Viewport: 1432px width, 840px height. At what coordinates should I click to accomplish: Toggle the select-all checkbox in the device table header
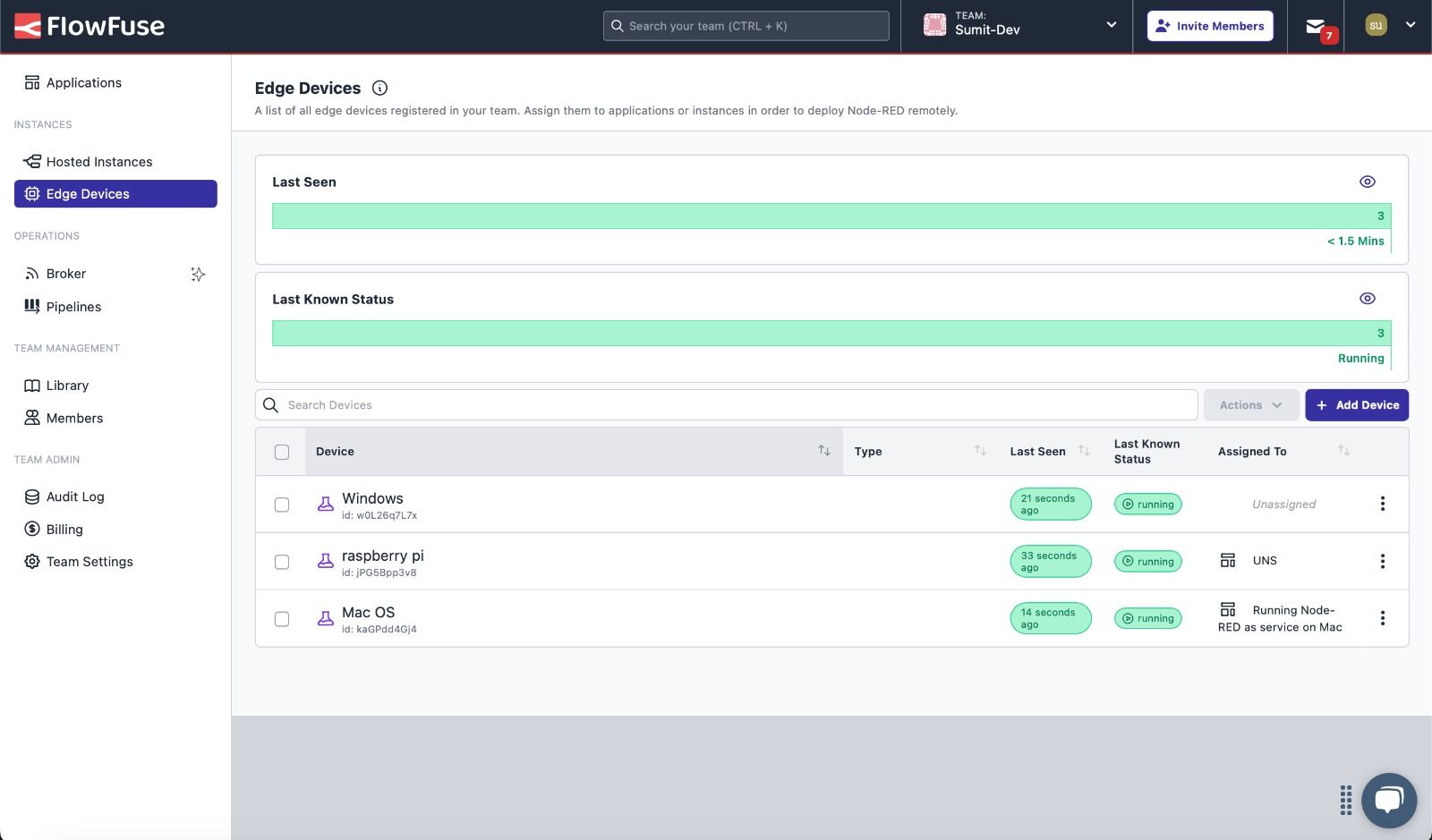[282, 452]
